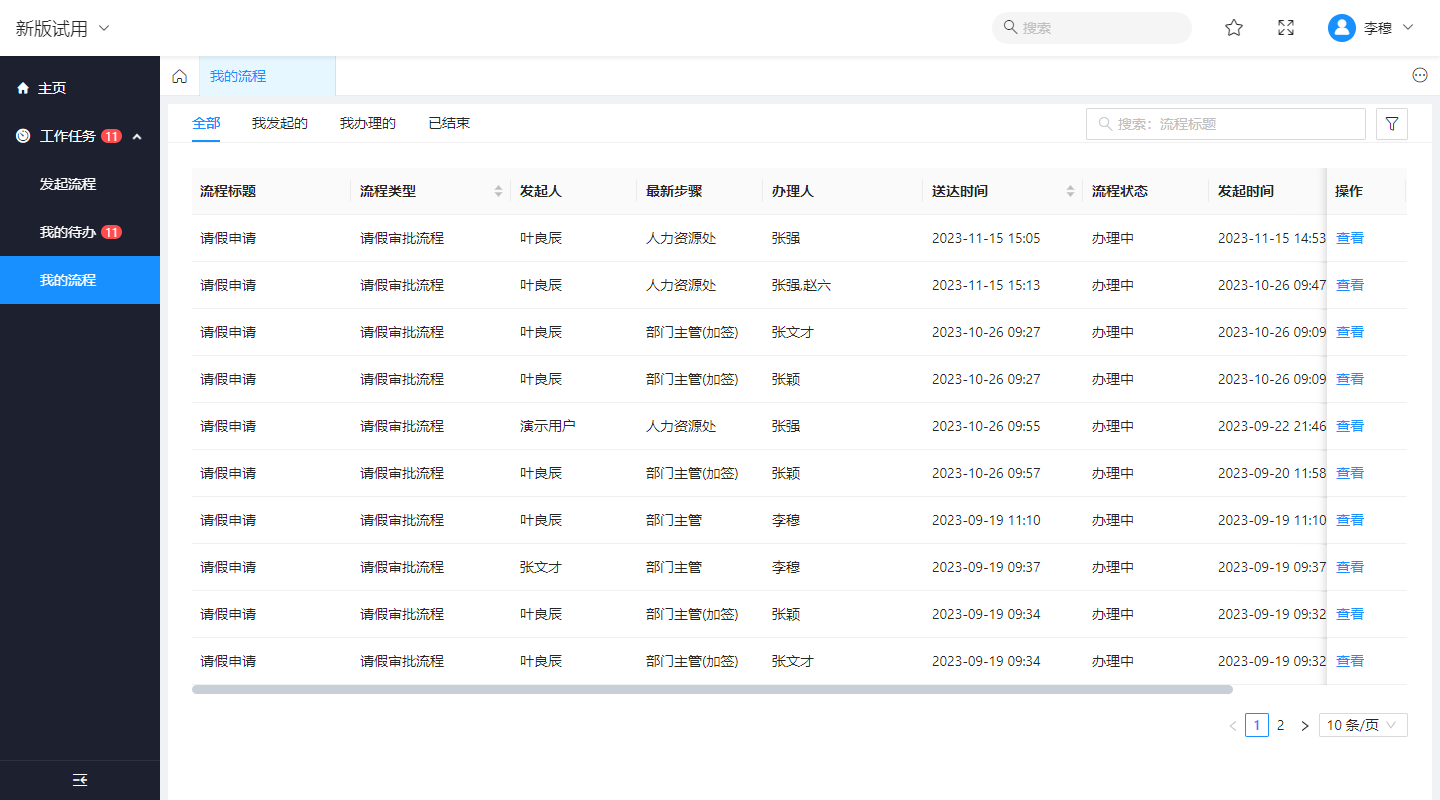The height and width of the screenshot is (800, 1440).
Task: Click the more options ellipsis icon
Action: 1419,75
